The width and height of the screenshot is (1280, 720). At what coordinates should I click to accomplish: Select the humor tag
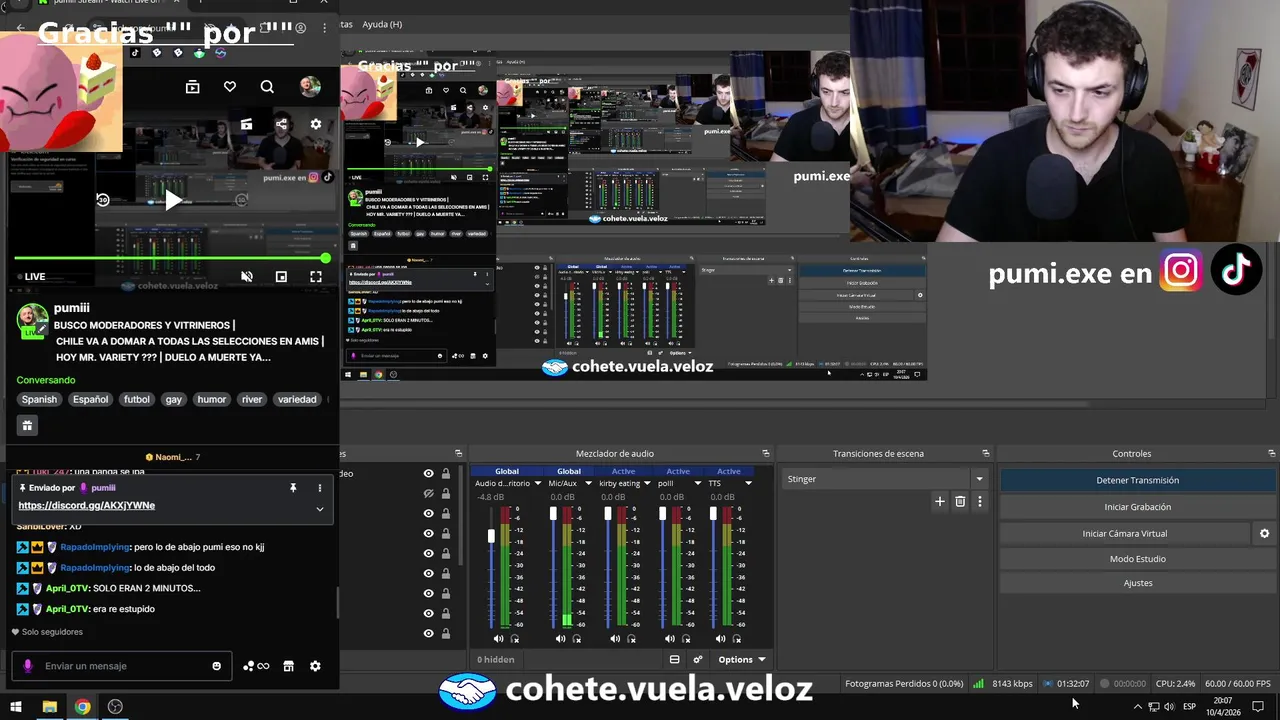(x=212, y=399)
